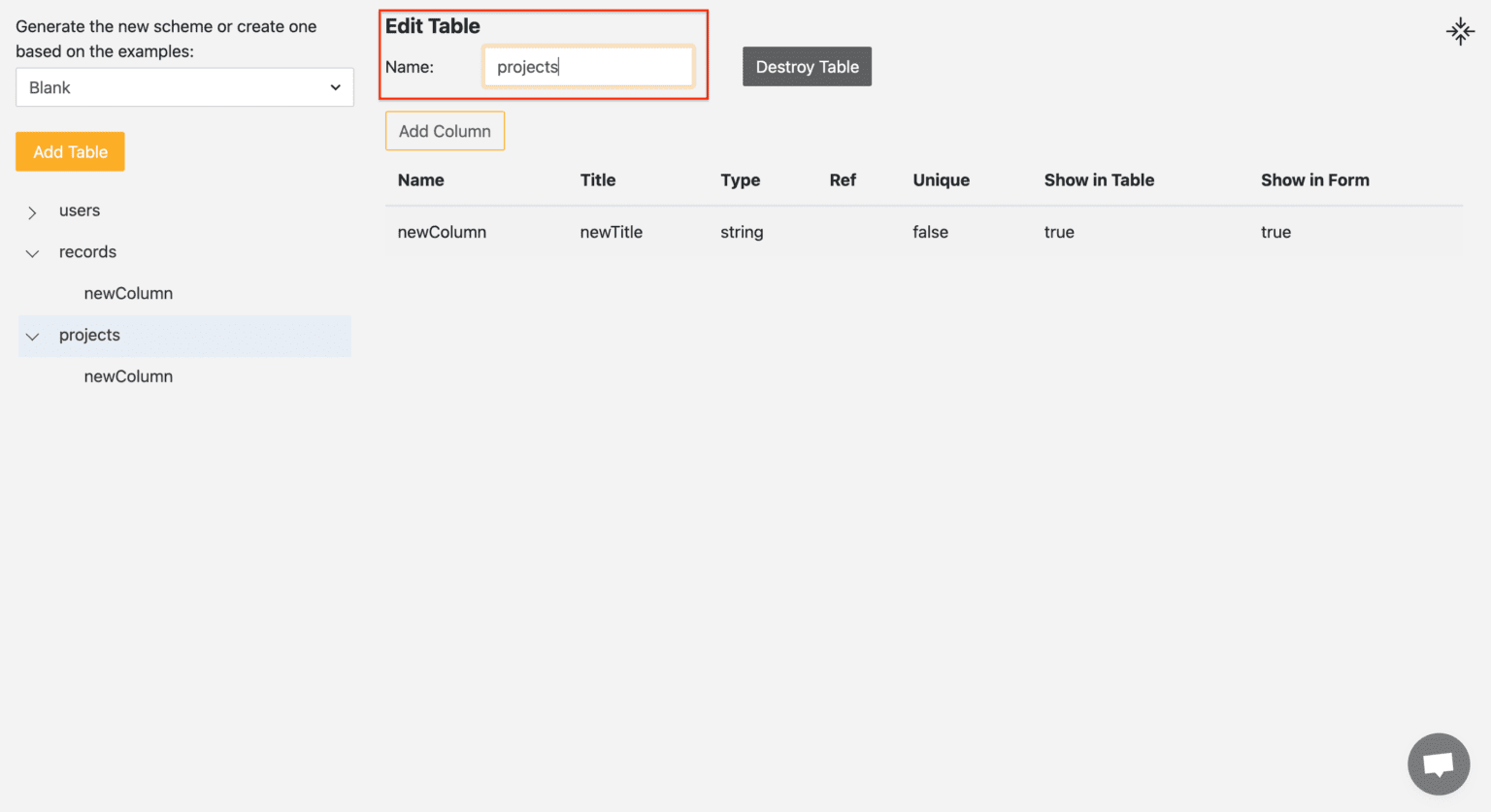Toggle the Unique value false for newColumn
The width and height of the screenshot is (1491, 812).
(x=930, y=232)
